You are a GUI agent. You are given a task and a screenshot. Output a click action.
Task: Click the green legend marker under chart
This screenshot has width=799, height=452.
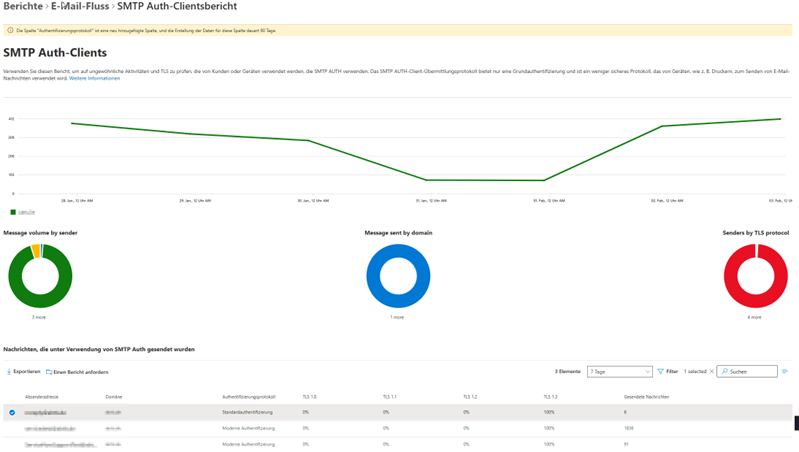pos(13,212)
